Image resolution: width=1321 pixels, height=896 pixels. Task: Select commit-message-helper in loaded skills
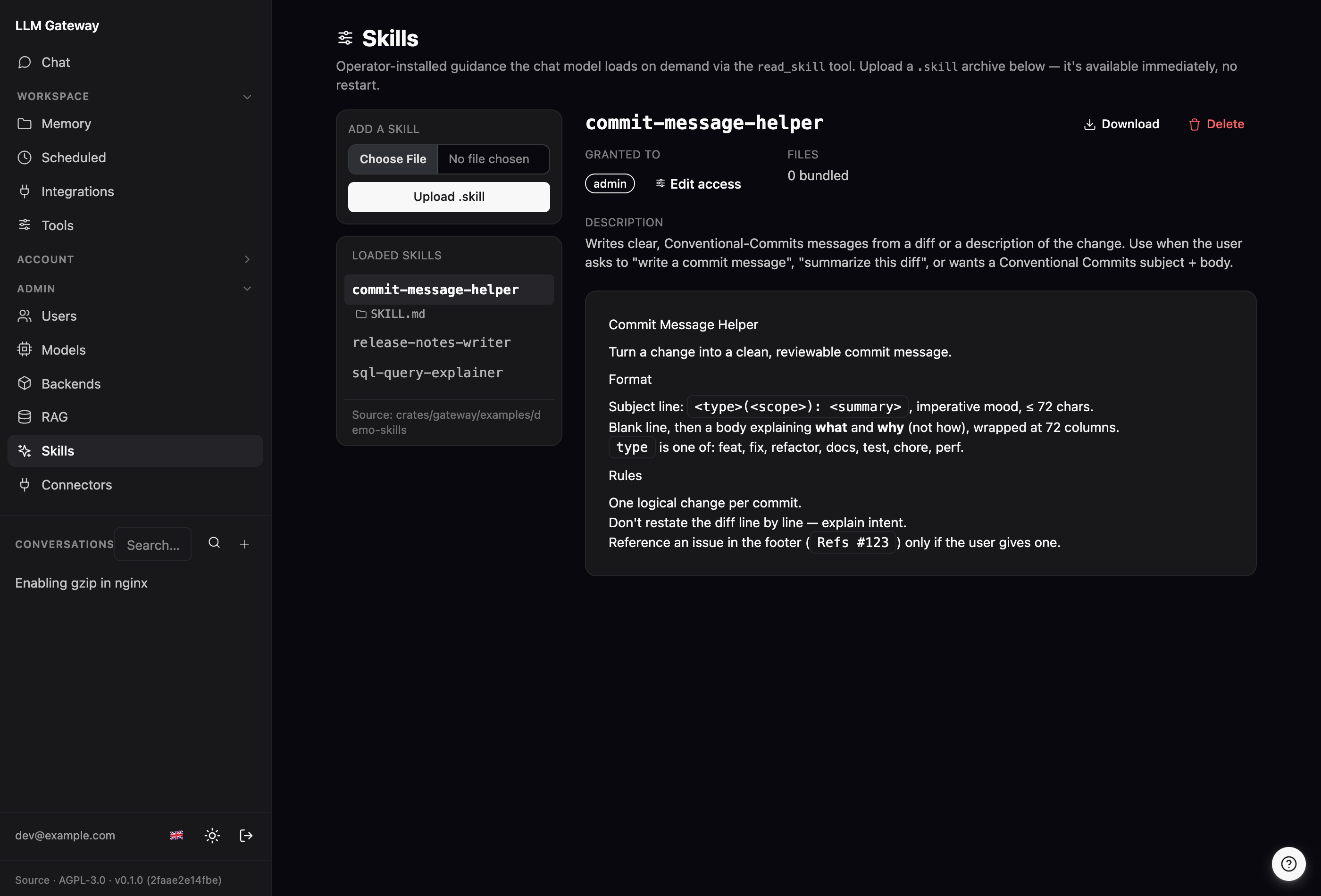449,290
